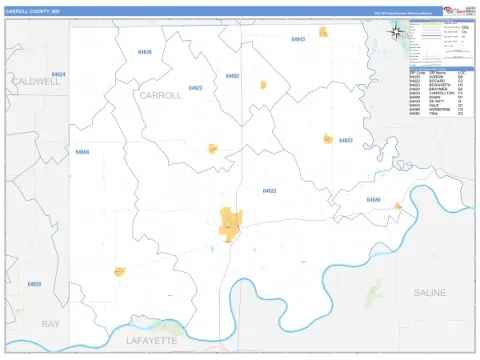The width and height of the screenshot is (480, 360).
Task: Click the large orange Carrollton city area
Action: click(x=230, y=225)
